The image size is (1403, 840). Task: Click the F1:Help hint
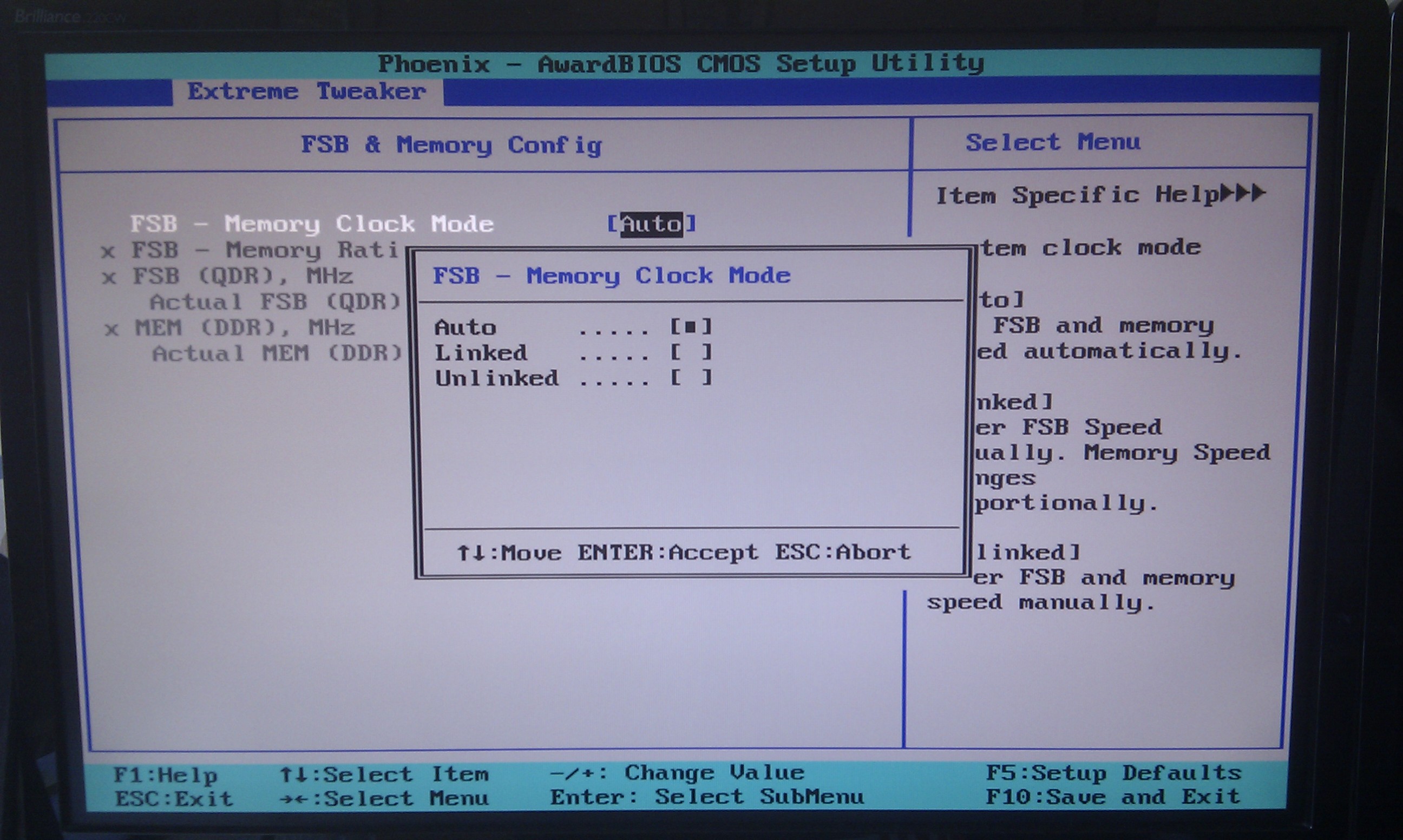(x=165, y=776)
